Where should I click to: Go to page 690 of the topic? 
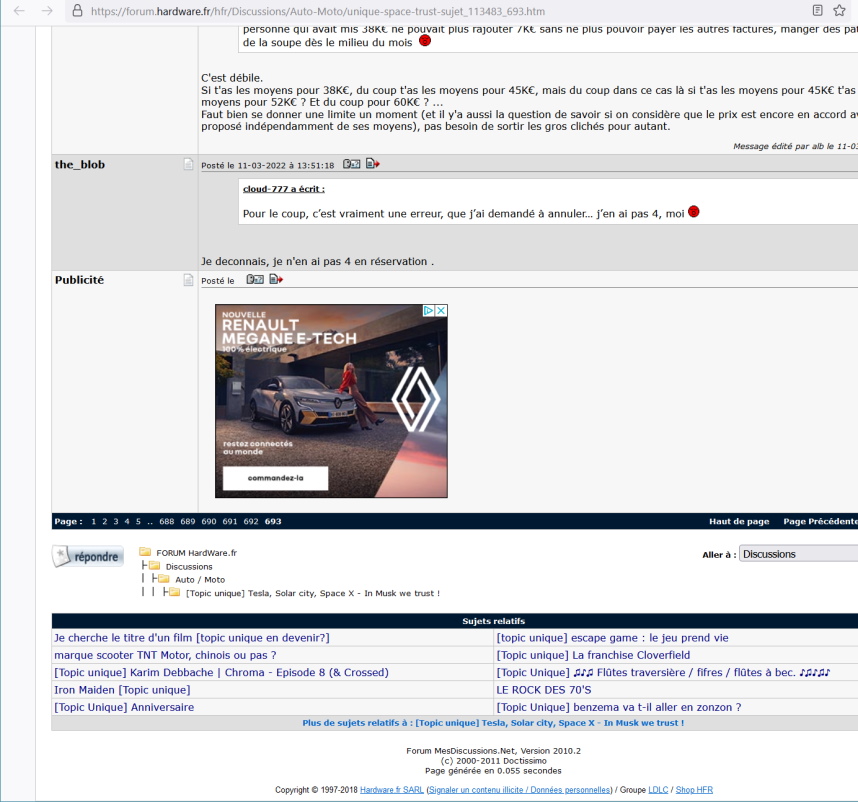click(208, 521)
